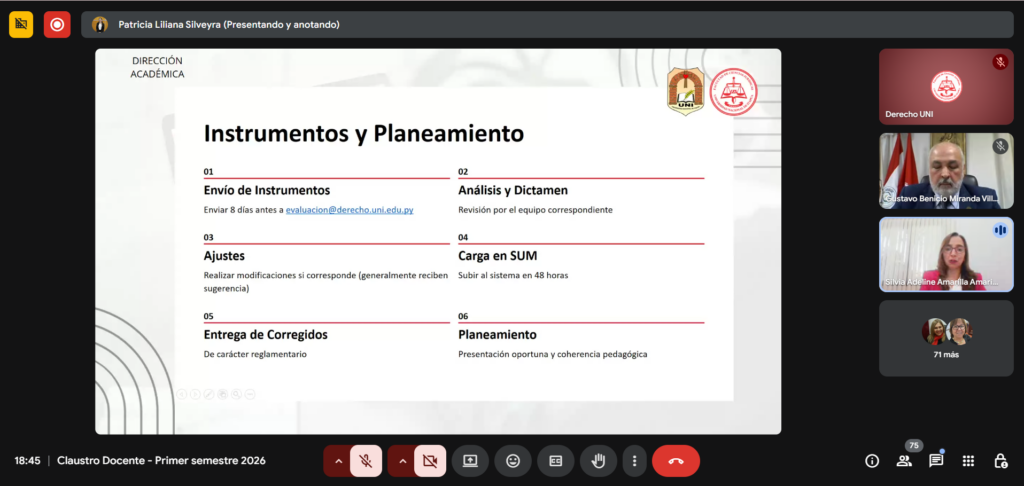The image size is (1024, 486).
Task: Raise hand using the hand icon
Action: [x=599, y=461]
